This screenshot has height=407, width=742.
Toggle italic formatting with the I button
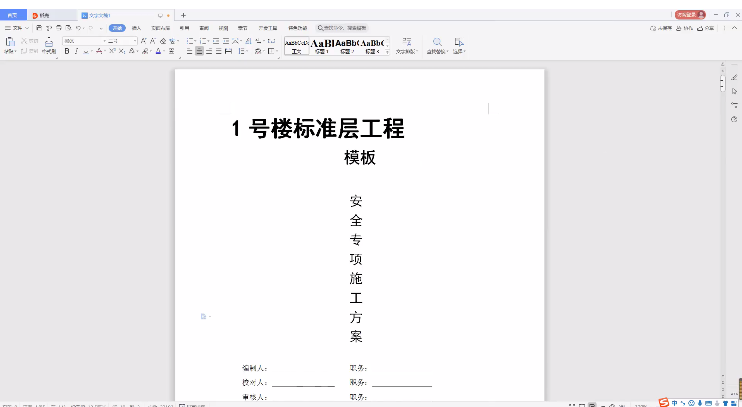[x=76, y=51]
